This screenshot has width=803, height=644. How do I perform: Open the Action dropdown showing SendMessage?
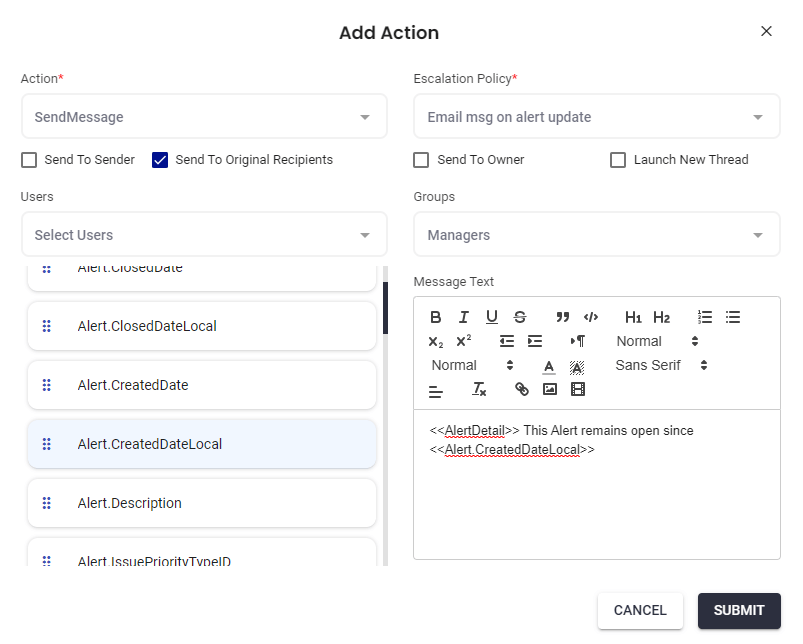(x=204, y=117)
